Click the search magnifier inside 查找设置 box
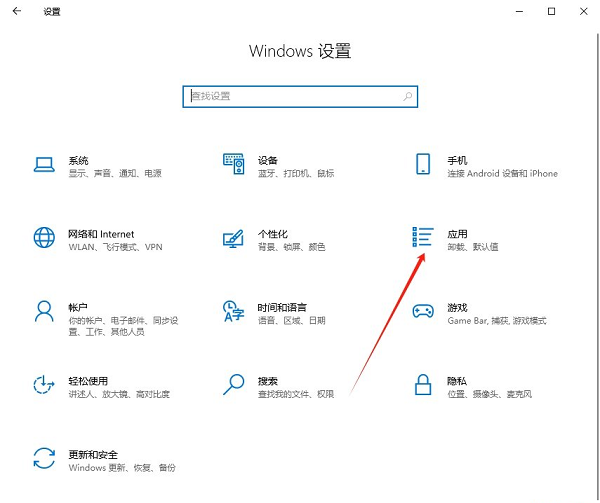 [408, 96]
